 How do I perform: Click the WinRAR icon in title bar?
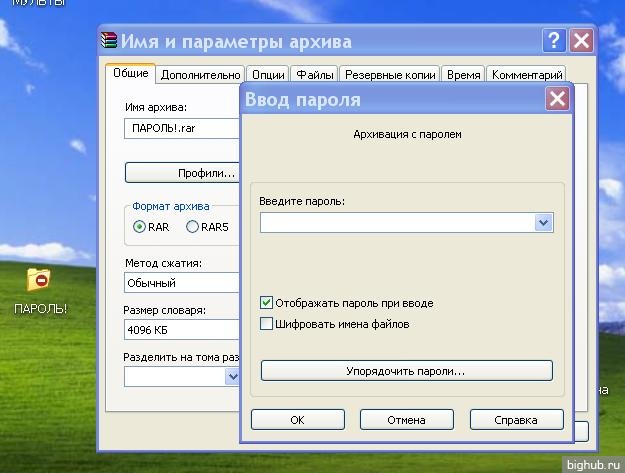coord(110,41)
